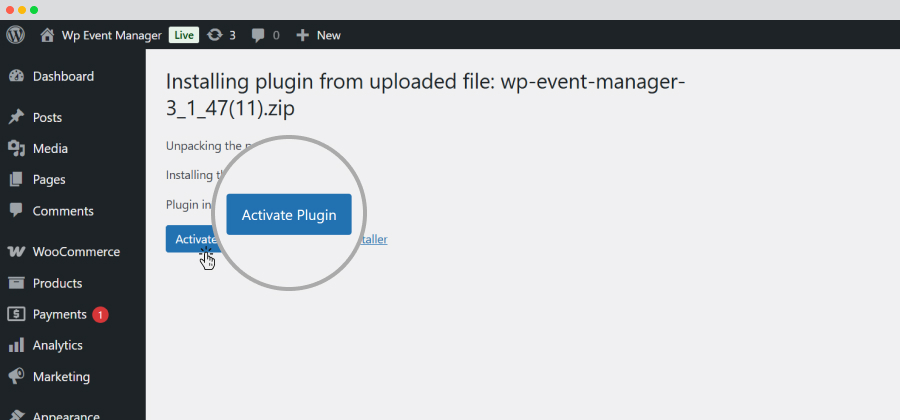This screenshot has width=900, height=420.
Task: Open the WordPress logo menu
Action: click(x=15, y=35)
